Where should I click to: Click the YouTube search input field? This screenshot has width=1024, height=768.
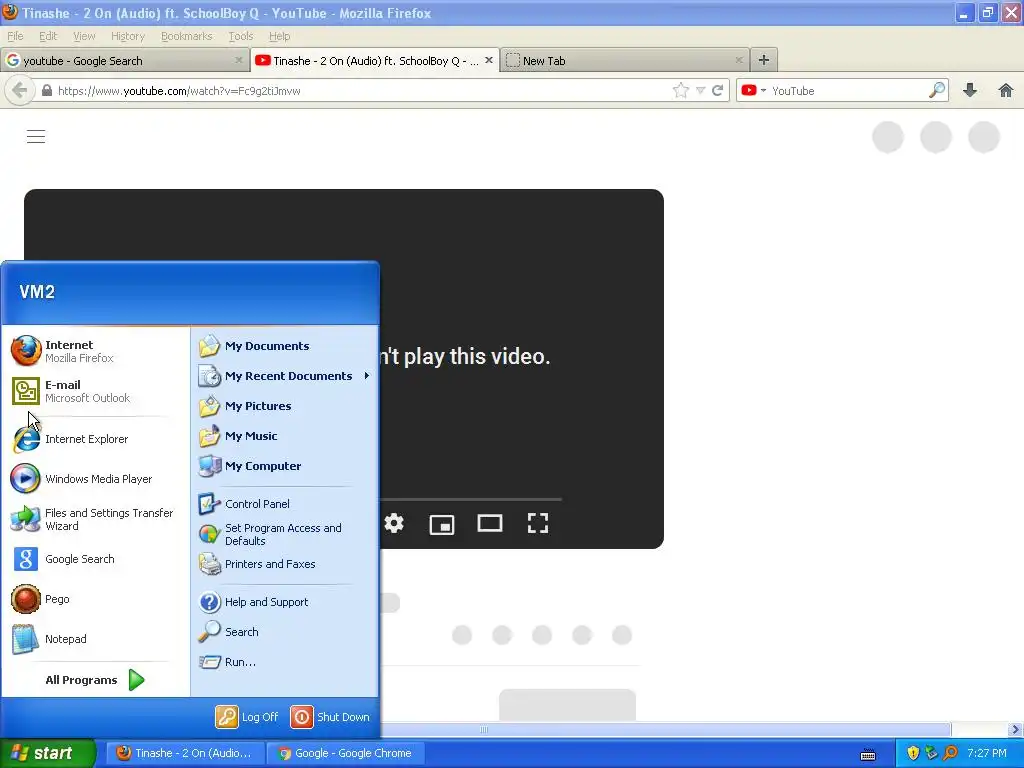(848, 91)
